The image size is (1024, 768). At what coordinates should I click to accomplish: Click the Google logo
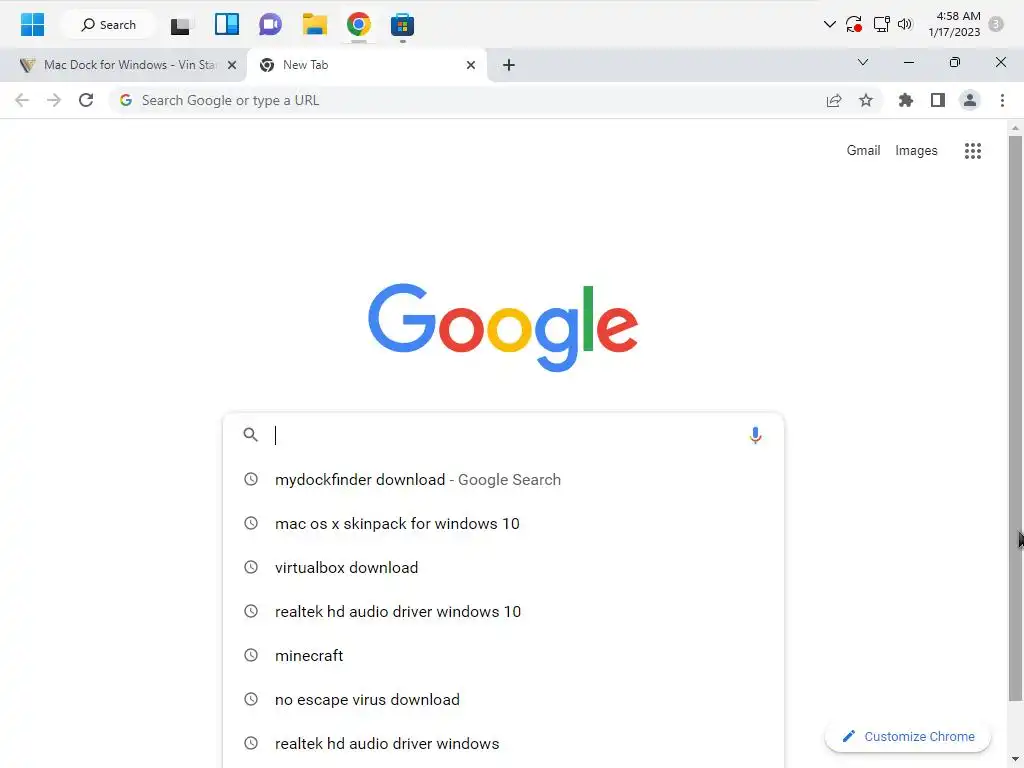(x=503, y=327)
